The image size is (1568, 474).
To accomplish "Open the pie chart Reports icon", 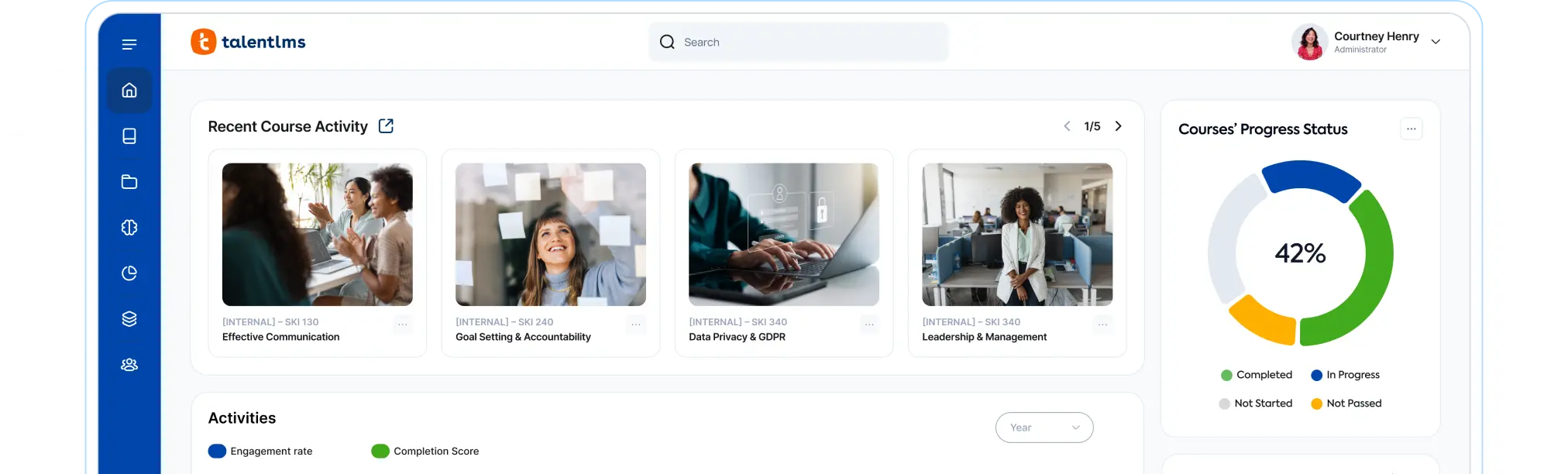I will 129,273.
